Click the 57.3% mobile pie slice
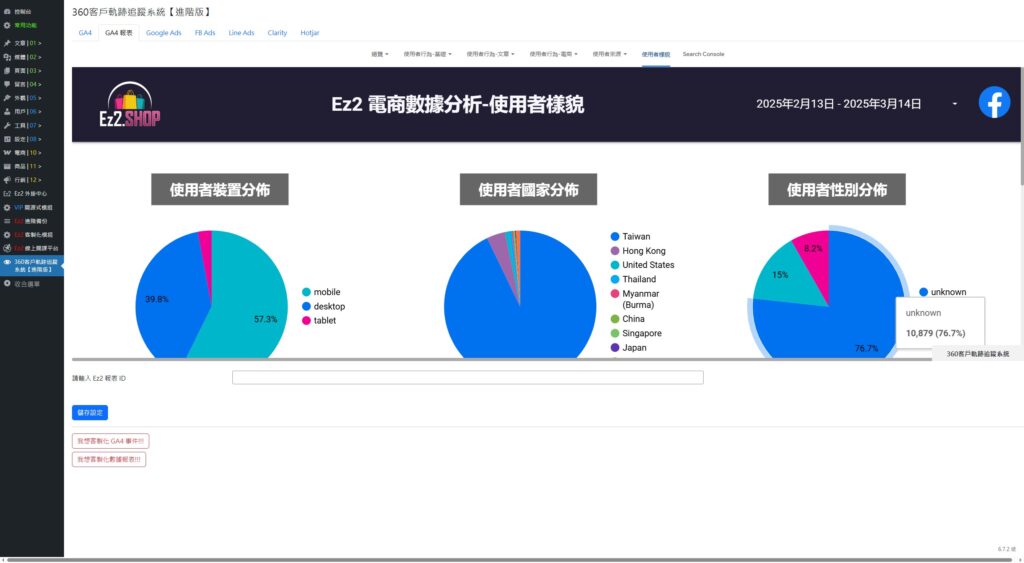This screenshot has width=1024, height=563. [x=251, y=307]
